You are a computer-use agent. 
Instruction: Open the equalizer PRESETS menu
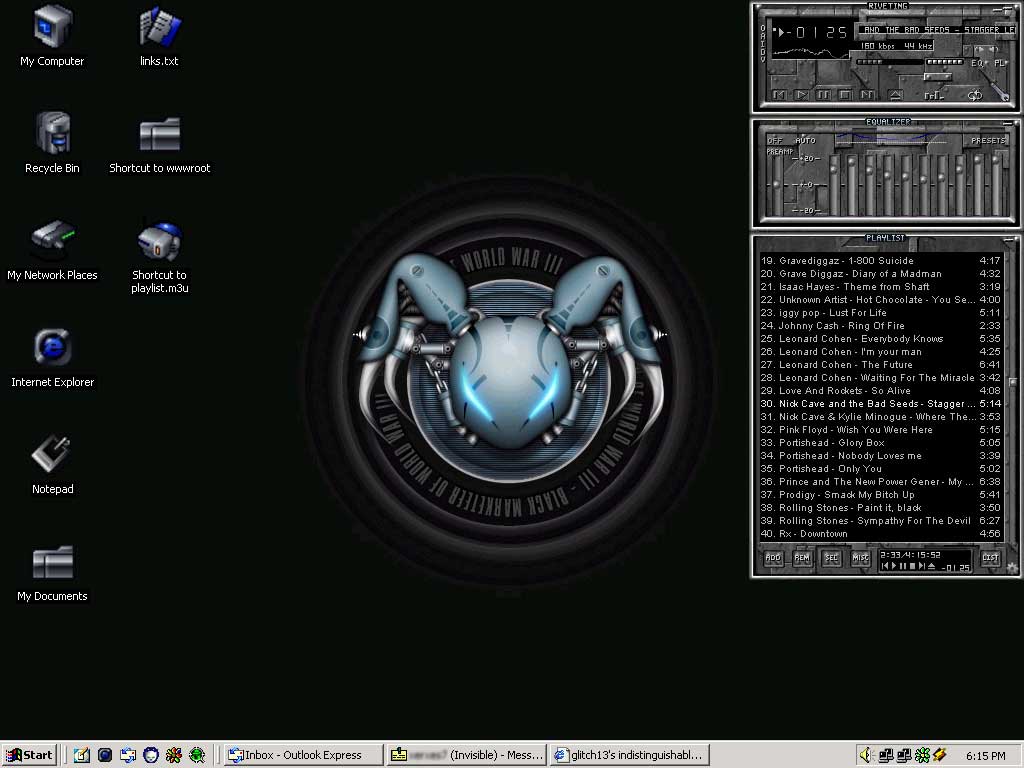[x=988, y=141]
